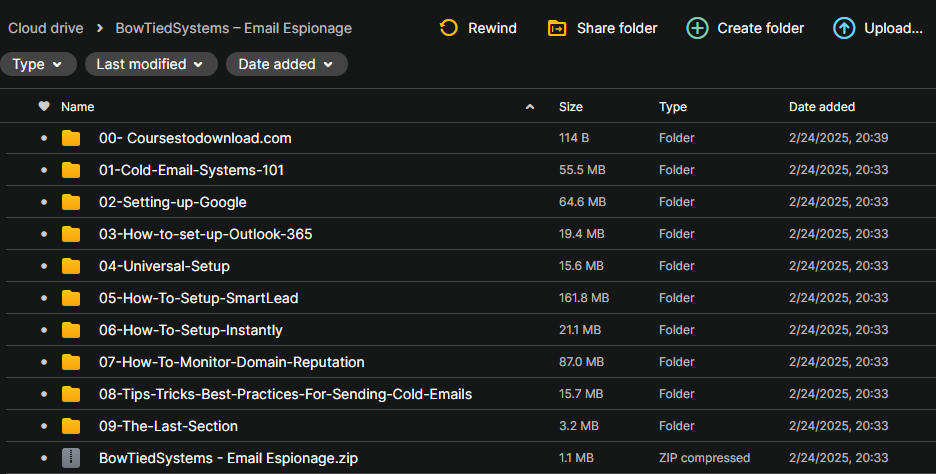This screenshot has width=936, height=474.
Task: Select 08-Tips-Tricks-Best-Practices-For-Sending-Cold-Emails name
Action: [x=285, y=394]
